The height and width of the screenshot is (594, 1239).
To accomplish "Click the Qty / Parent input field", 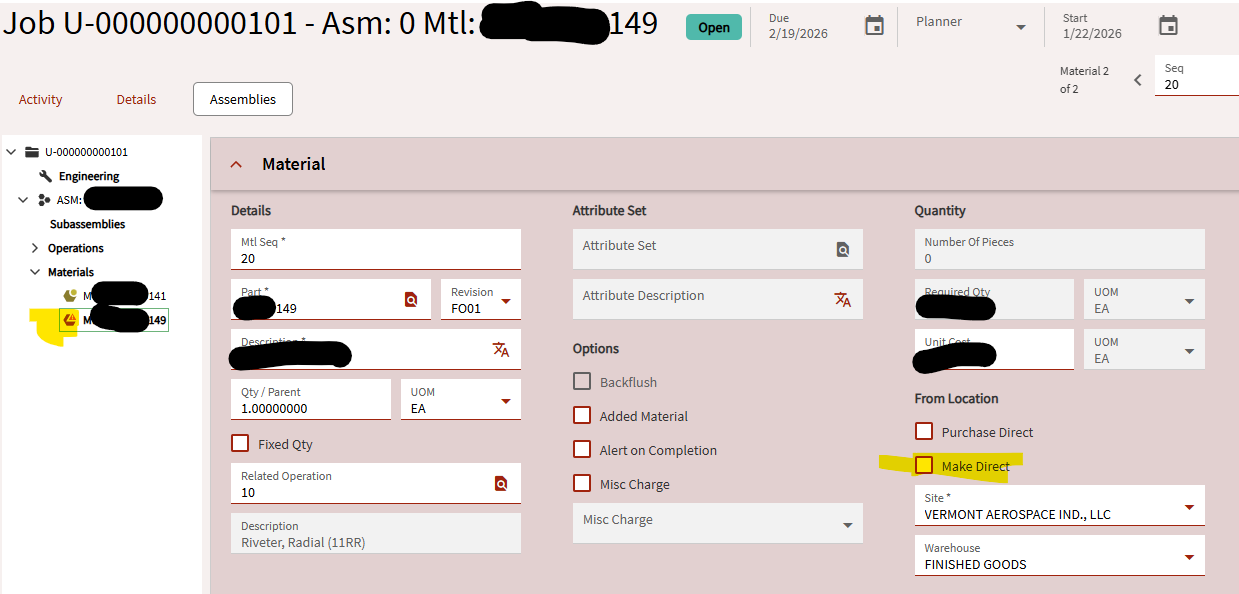I will pyautogui.click(x=311, y=399).
